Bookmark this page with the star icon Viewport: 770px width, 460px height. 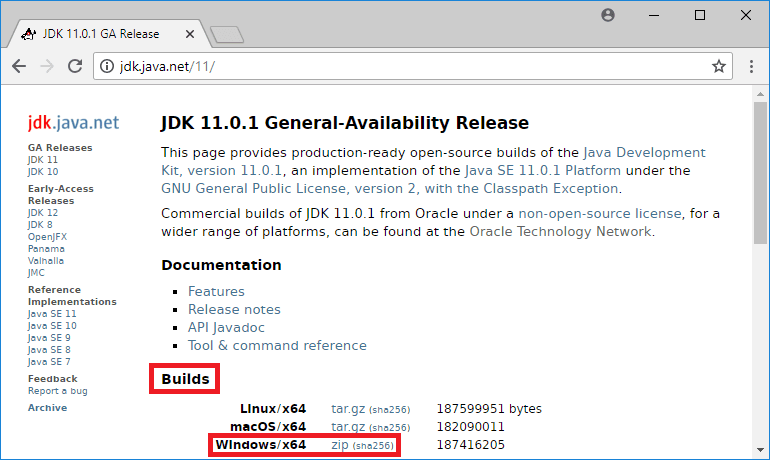(718, 66)
